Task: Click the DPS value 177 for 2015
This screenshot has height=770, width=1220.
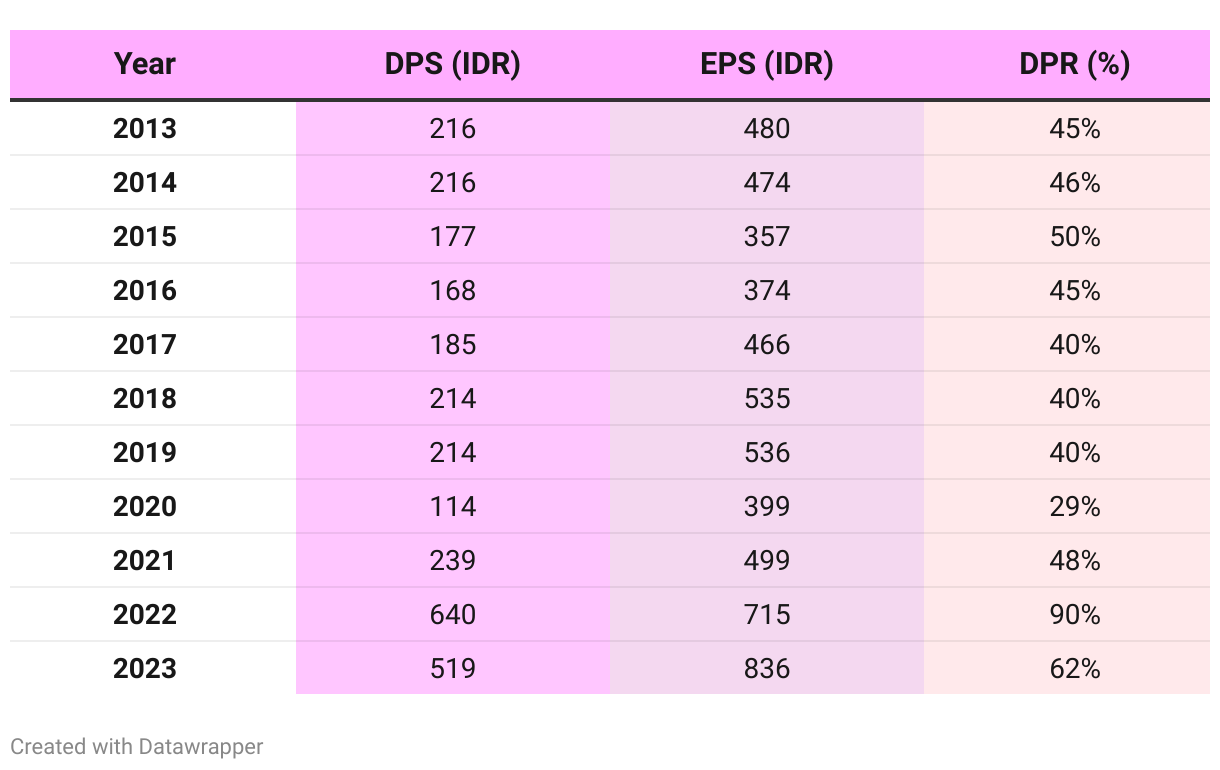Action: pos(452,237)
